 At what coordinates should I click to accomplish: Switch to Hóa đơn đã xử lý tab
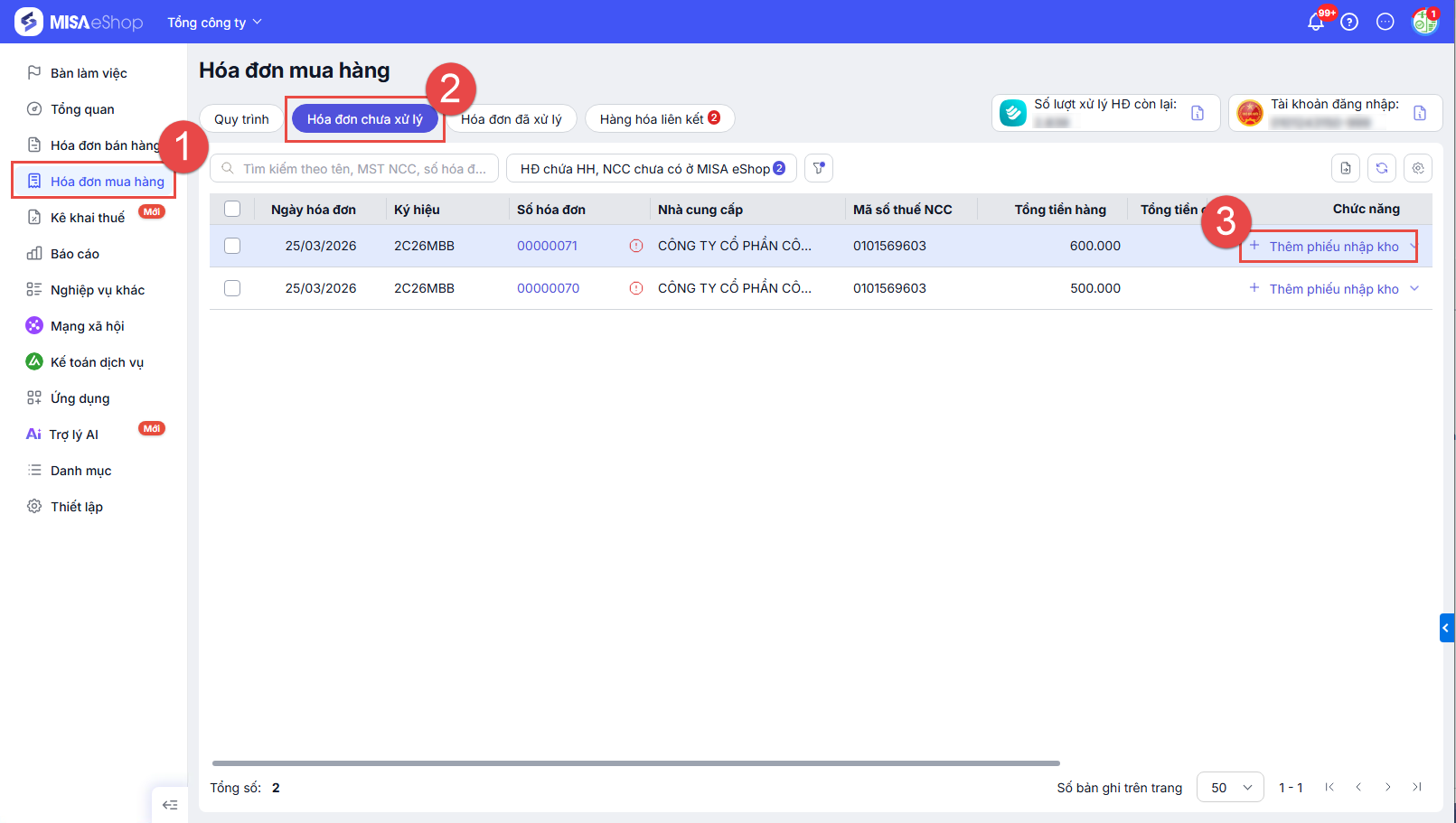click(512, 118)
